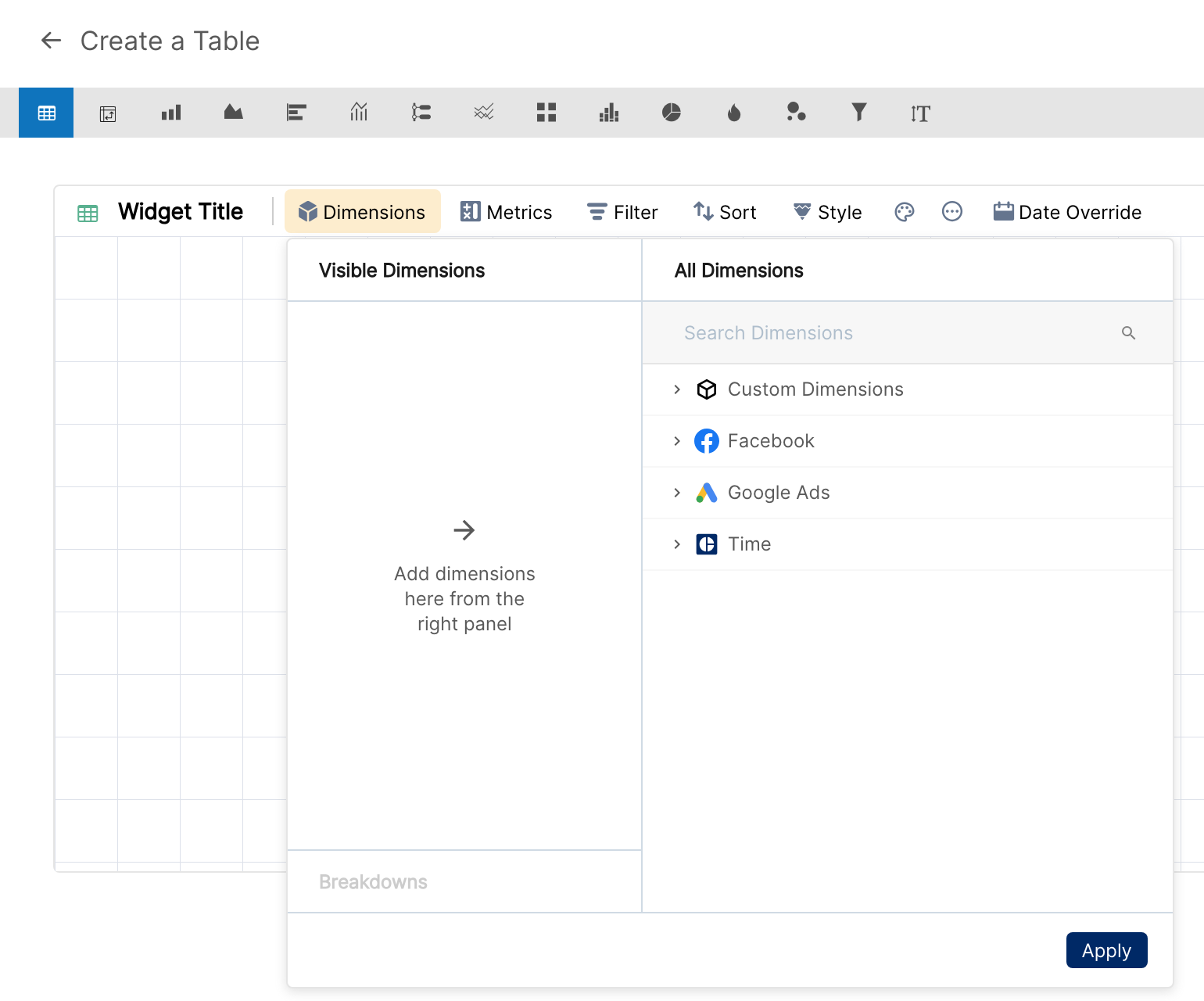Screen dimensions: 1204x1001
Task: Open the Sort tab
Action: pos(725,212)
